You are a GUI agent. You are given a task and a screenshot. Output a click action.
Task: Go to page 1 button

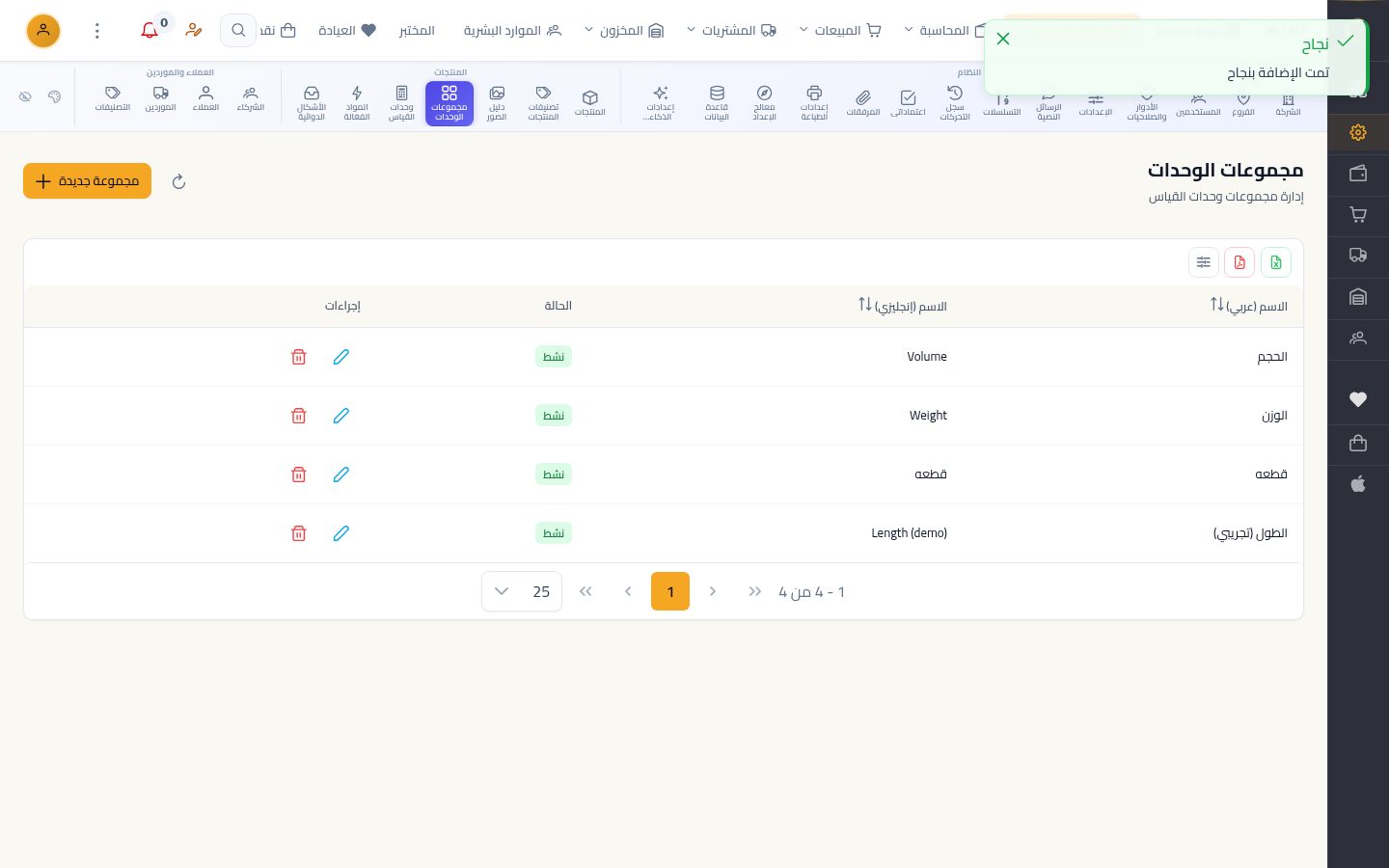point(670,591)
